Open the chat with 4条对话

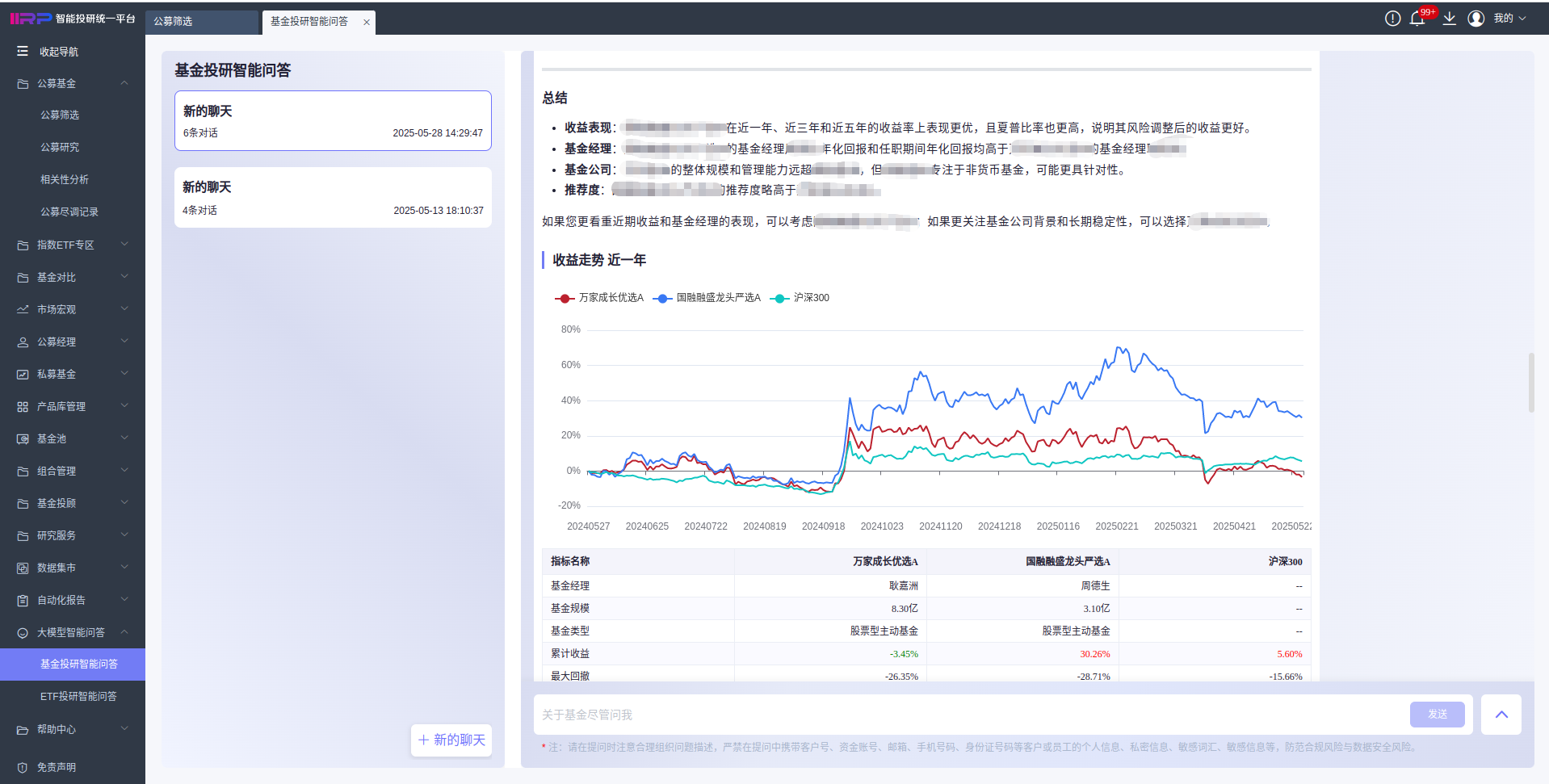tap(333, 198)
